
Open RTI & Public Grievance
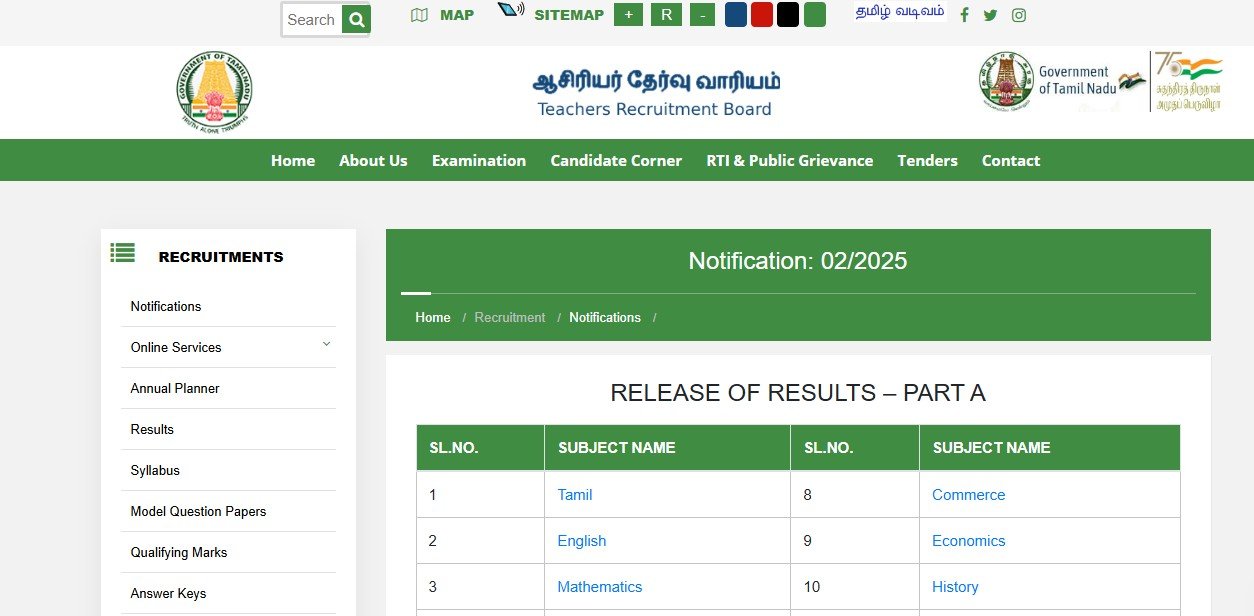789,160
